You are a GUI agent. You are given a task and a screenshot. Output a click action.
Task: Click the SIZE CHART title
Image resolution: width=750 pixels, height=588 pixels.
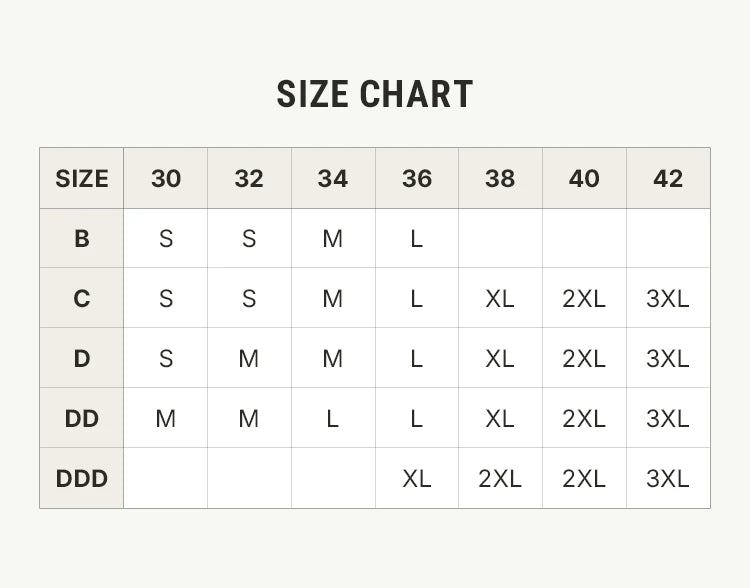coord(375,94)
